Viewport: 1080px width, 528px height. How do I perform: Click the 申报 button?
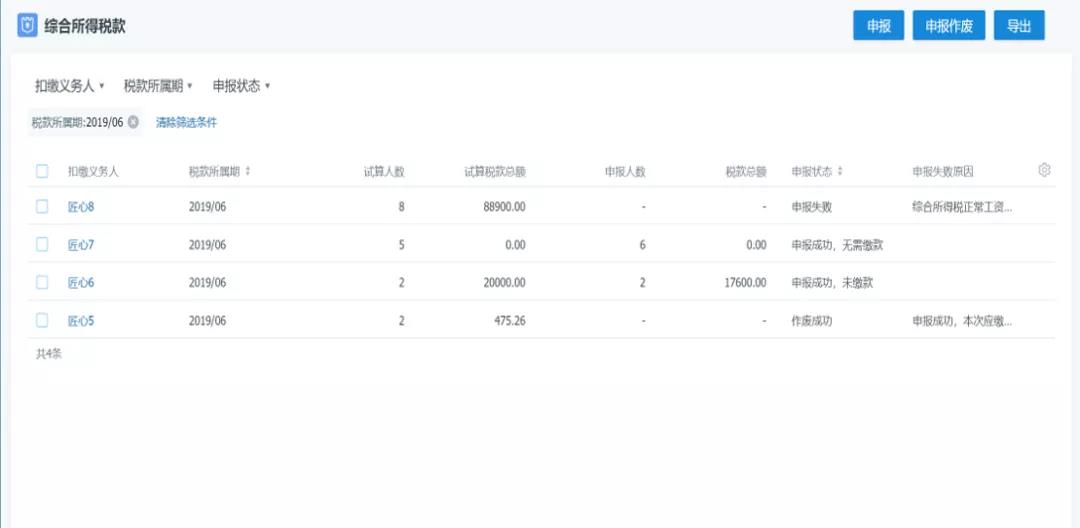[x=879, y=25]
